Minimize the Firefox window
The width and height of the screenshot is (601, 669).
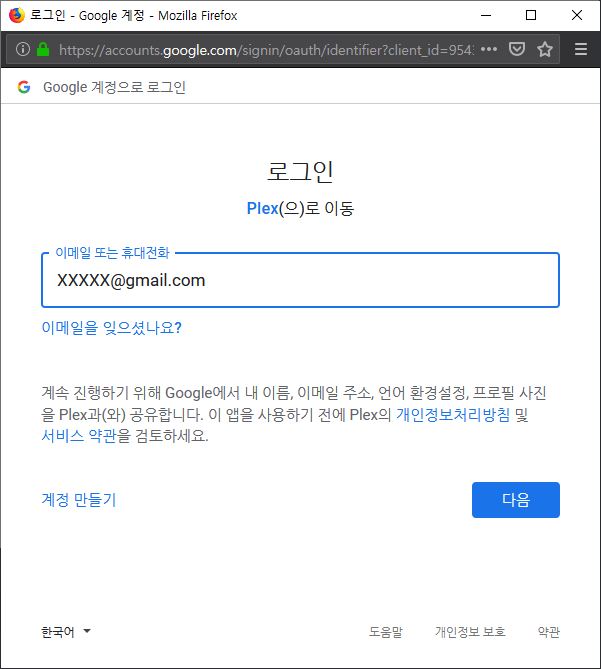(x=486, y=15)
